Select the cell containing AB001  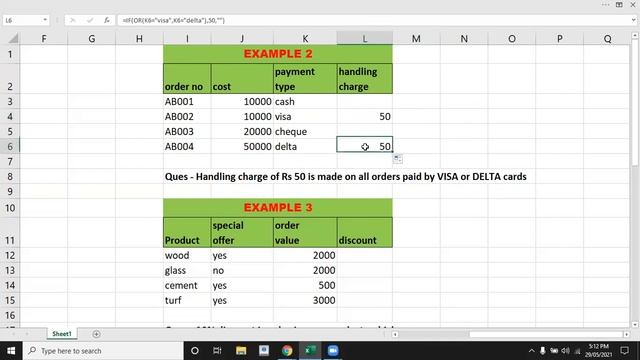(x=187, y=102)
